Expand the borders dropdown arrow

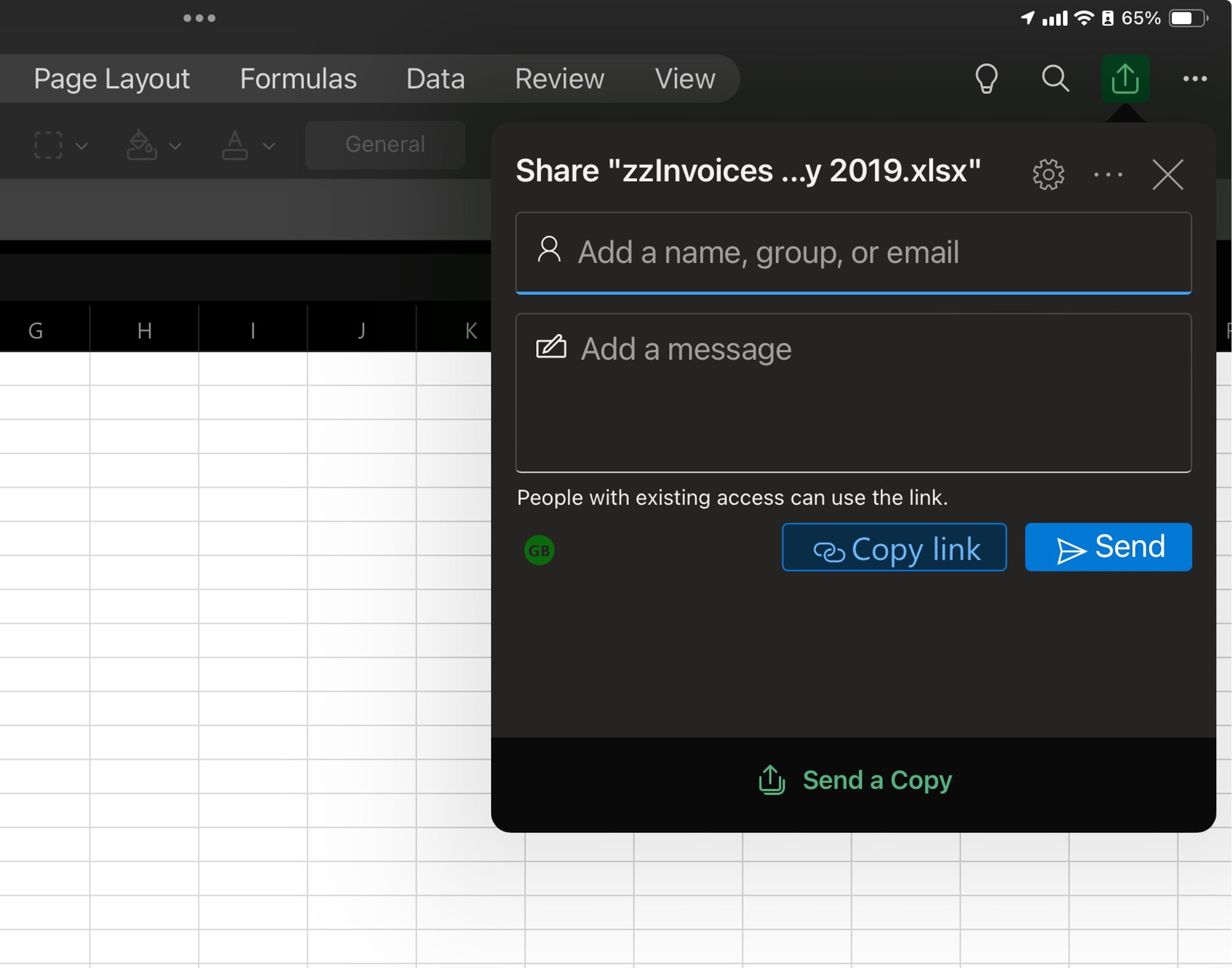82,146
